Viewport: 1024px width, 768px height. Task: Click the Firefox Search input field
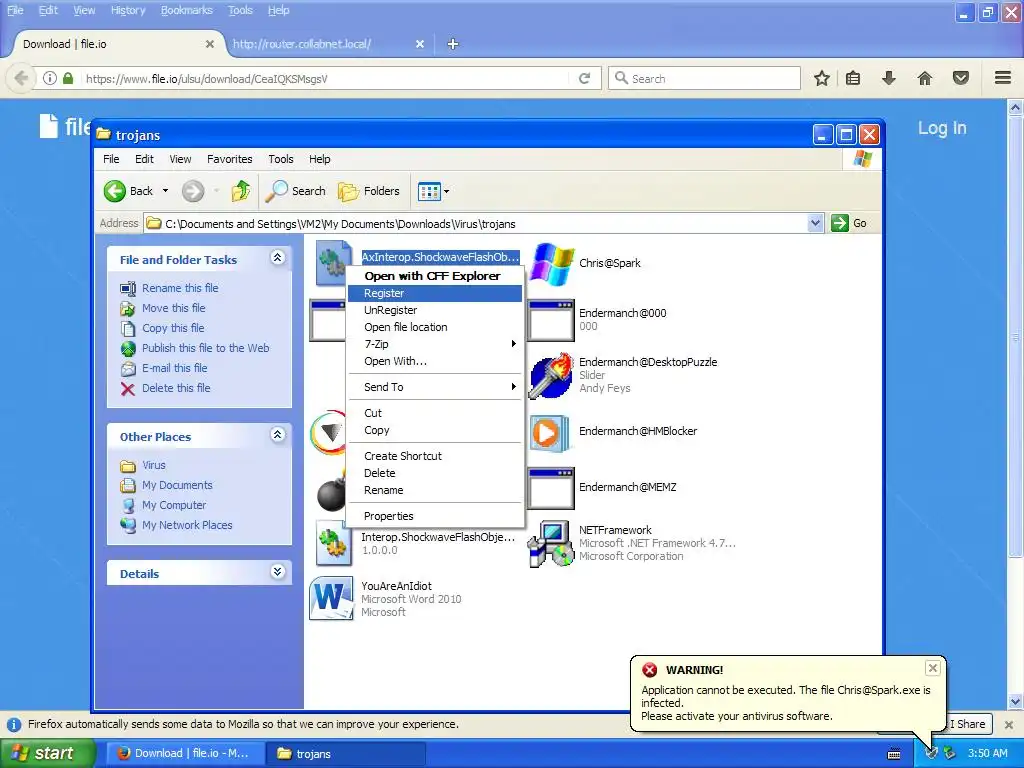click(x=704, y=78)
